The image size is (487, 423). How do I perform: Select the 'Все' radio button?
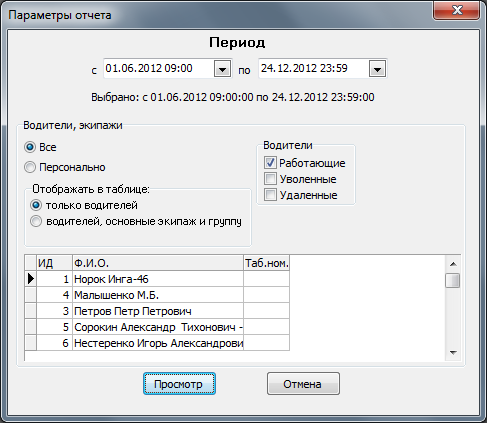[30, 147]
